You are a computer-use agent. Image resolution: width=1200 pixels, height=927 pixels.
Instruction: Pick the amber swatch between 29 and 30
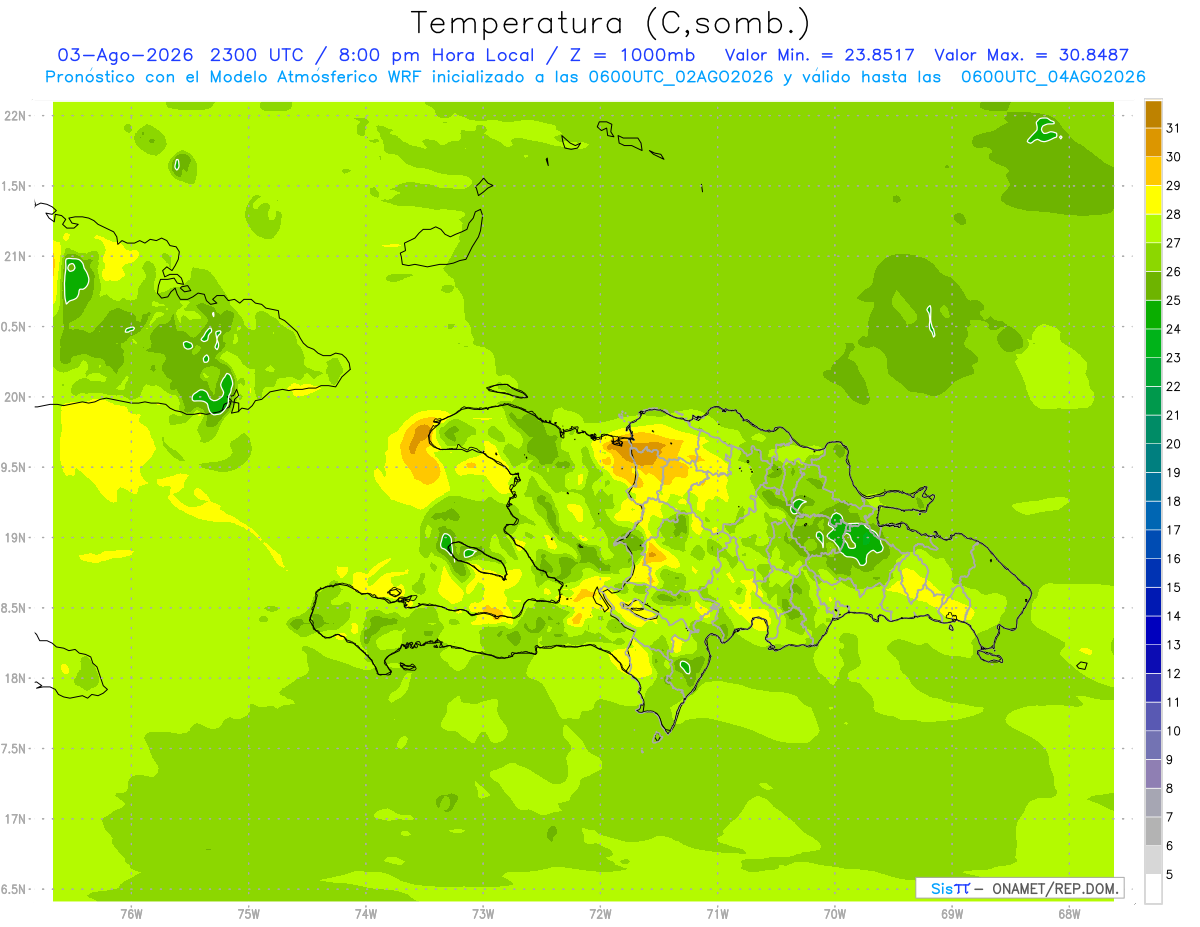(x=1153, y=171)
